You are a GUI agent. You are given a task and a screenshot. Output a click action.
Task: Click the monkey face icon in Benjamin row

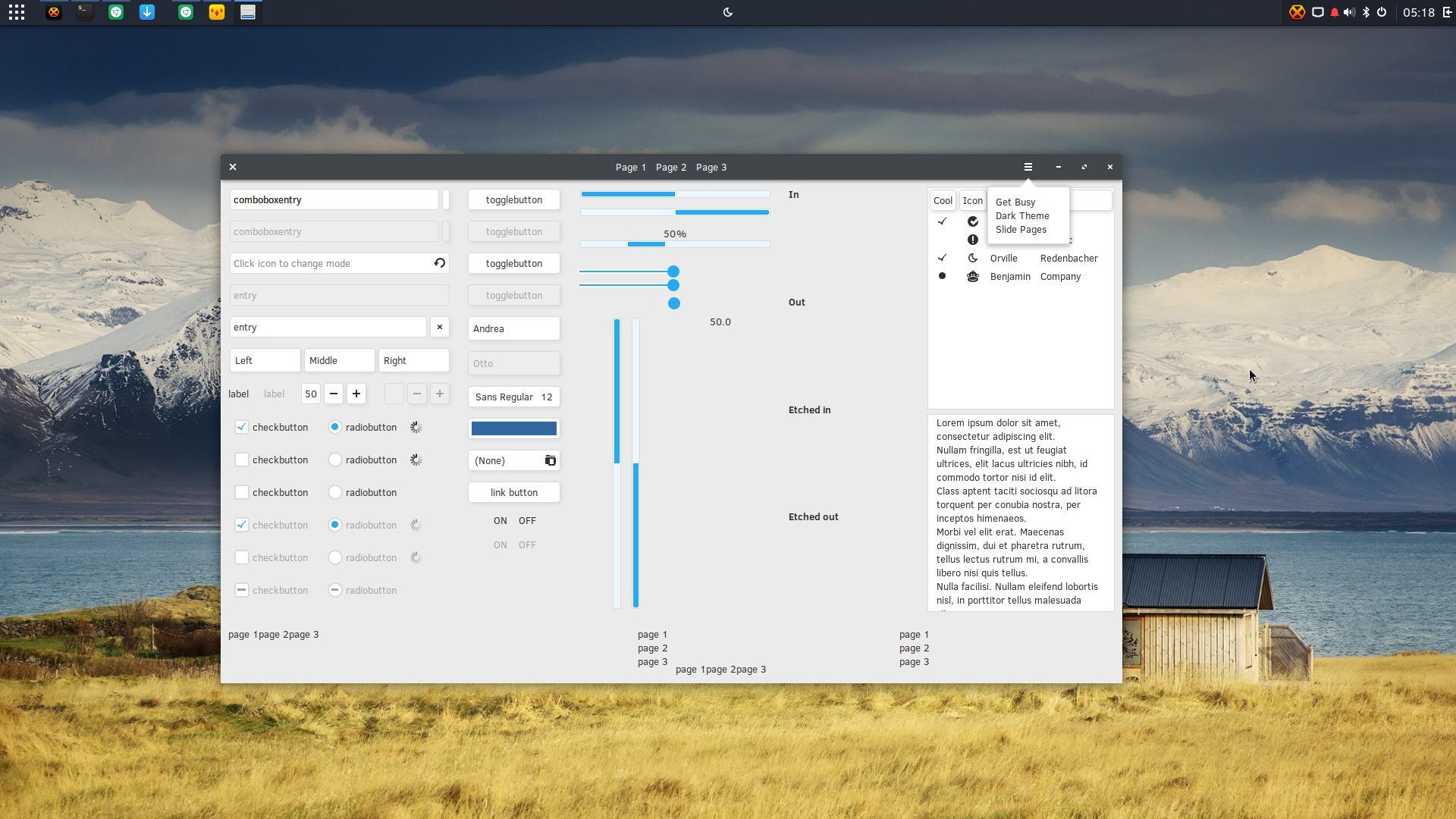973,276
